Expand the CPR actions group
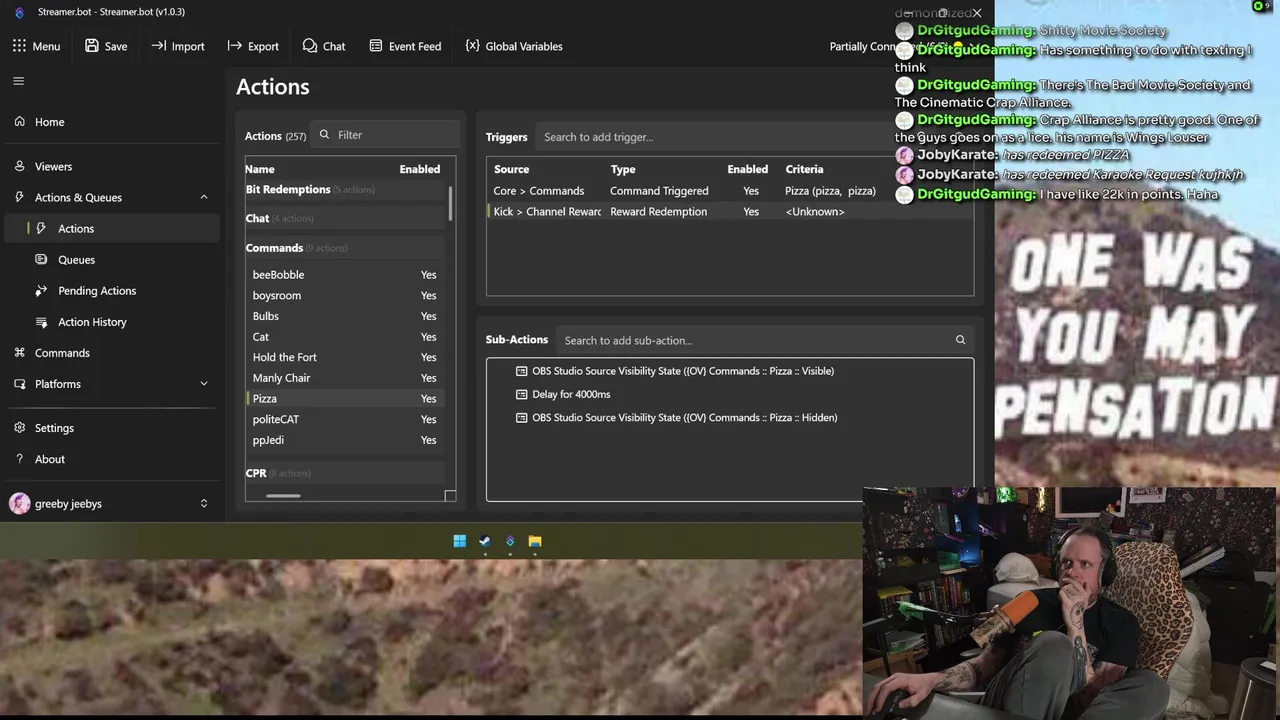The height and width of the screenshot is (720, 1280). [x=345, y=473]
